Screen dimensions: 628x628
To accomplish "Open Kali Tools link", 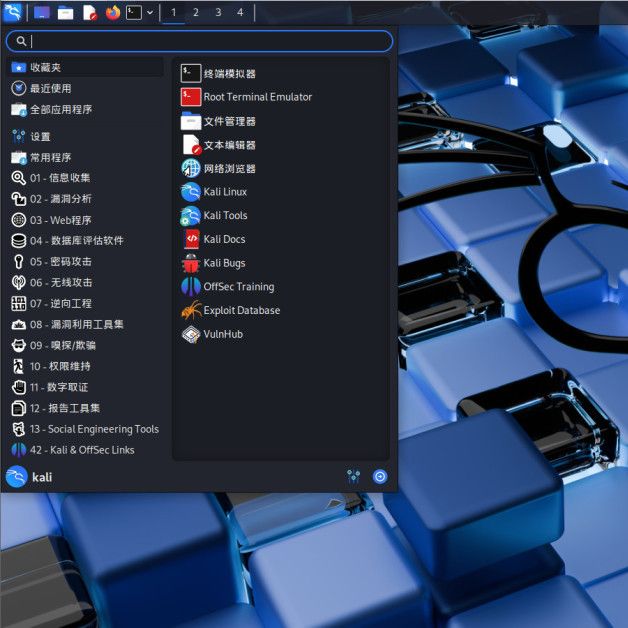I will click(282, 215).
